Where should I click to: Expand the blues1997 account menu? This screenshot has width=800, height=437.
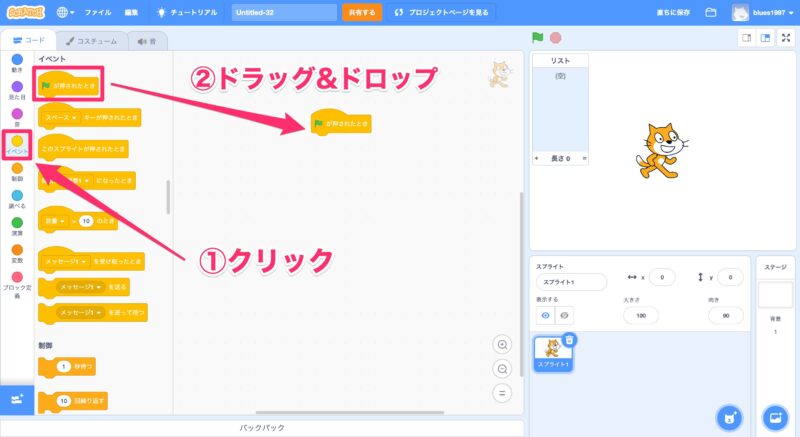click(767, 13)
